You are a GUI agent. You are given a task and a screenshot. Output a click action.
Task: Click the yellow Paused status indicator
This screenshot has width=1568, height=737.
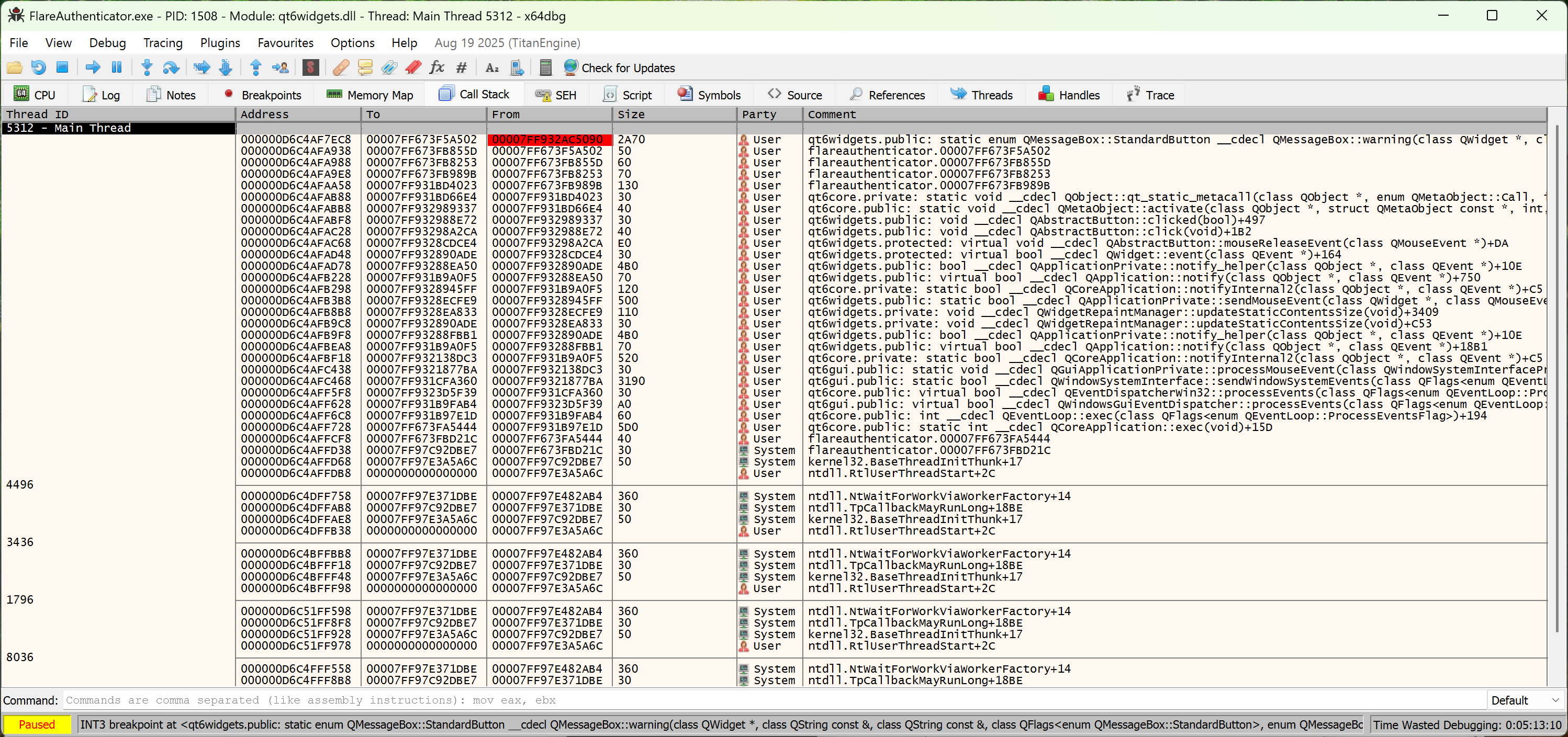click(37, 724)
